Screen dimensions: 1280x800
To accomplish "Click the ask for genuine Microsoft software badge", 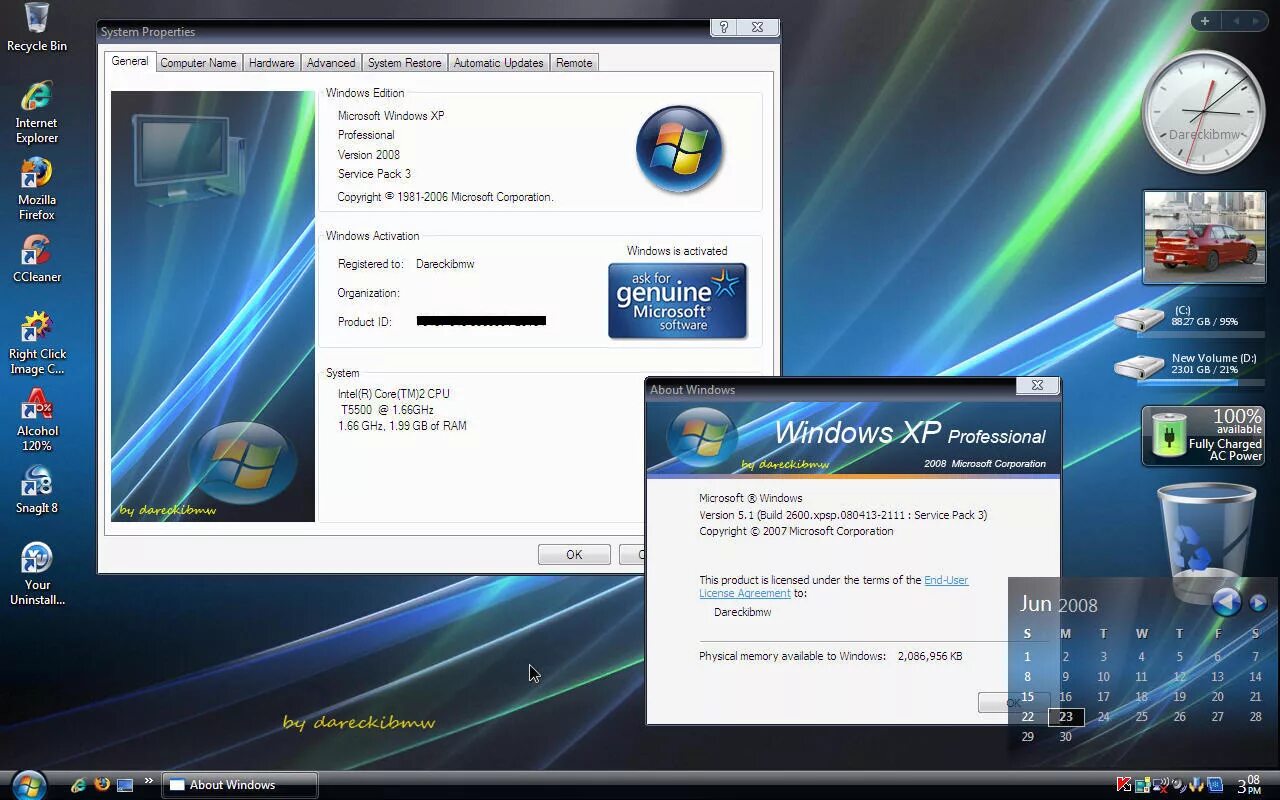I will click(677, 301).
